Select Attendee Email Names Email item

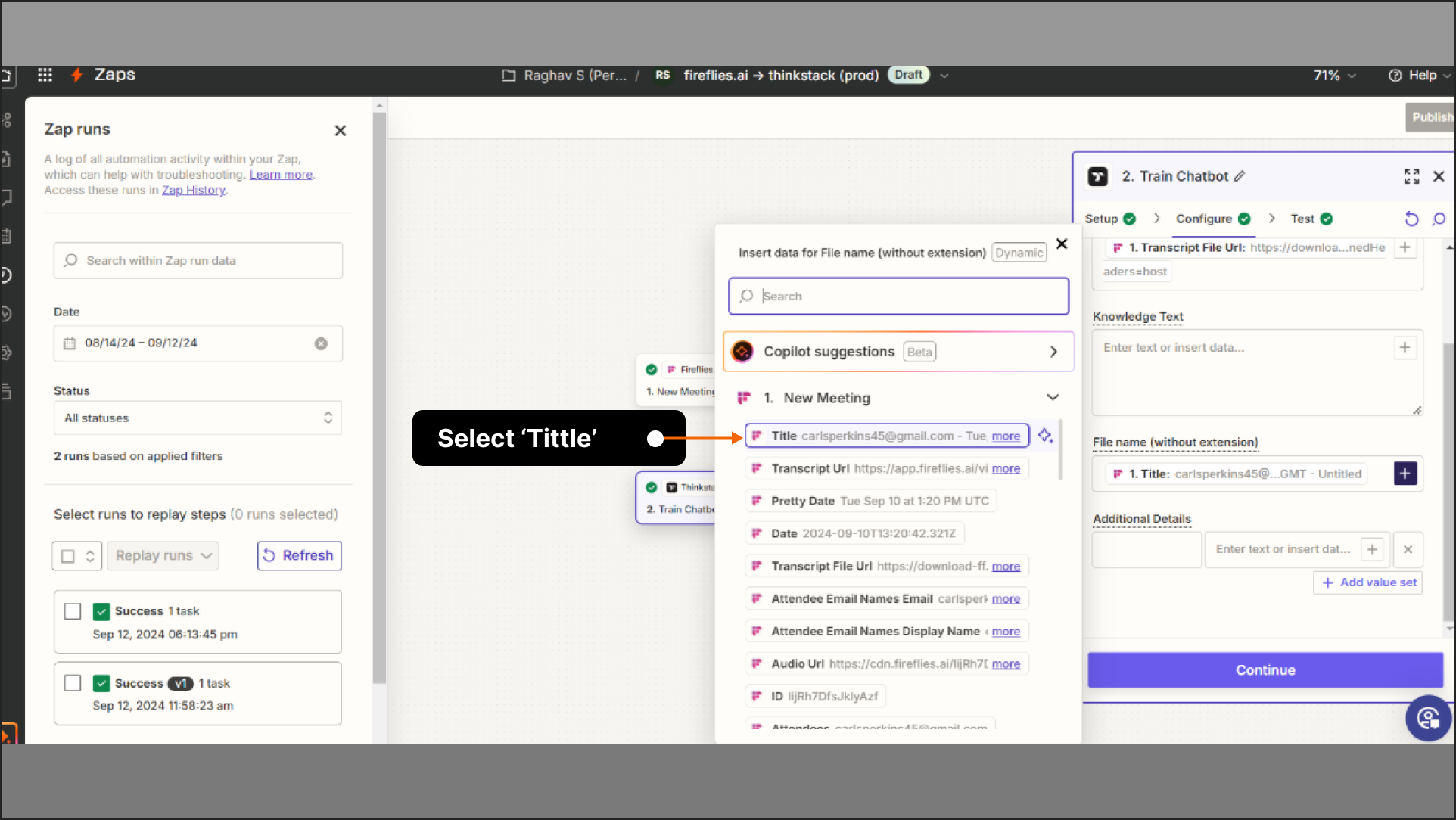click(887, 598)
